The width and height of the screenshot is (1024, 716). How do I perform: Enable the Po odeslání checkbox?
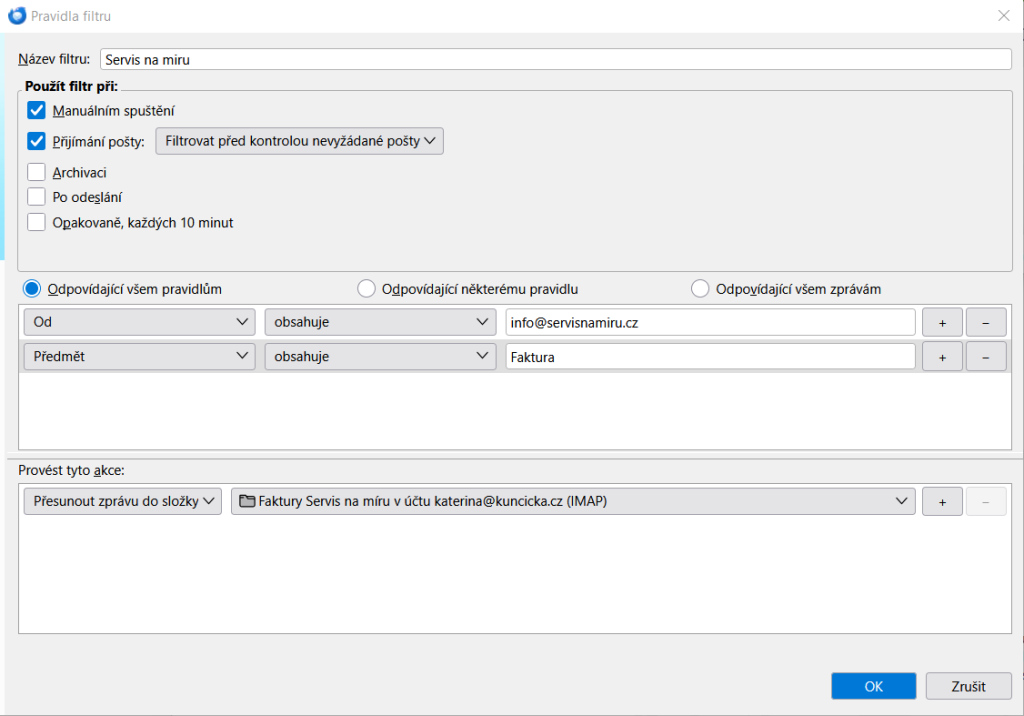(x=37, y=197)
